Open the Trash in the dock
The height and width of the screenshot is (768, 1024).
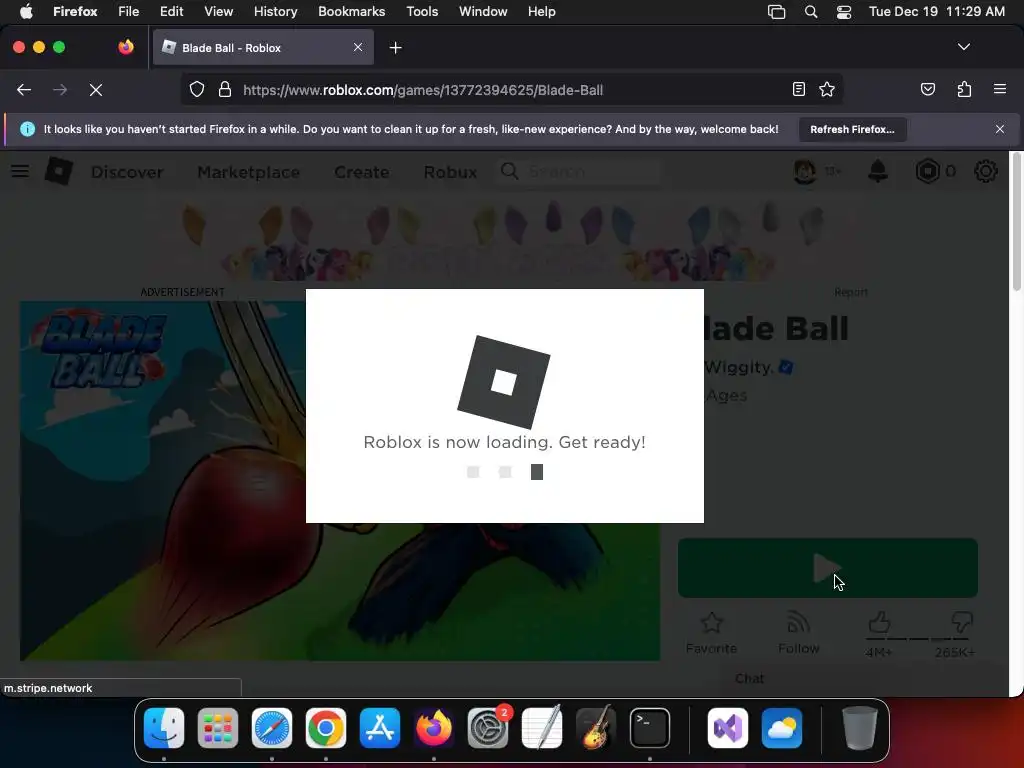coord(860,728)
